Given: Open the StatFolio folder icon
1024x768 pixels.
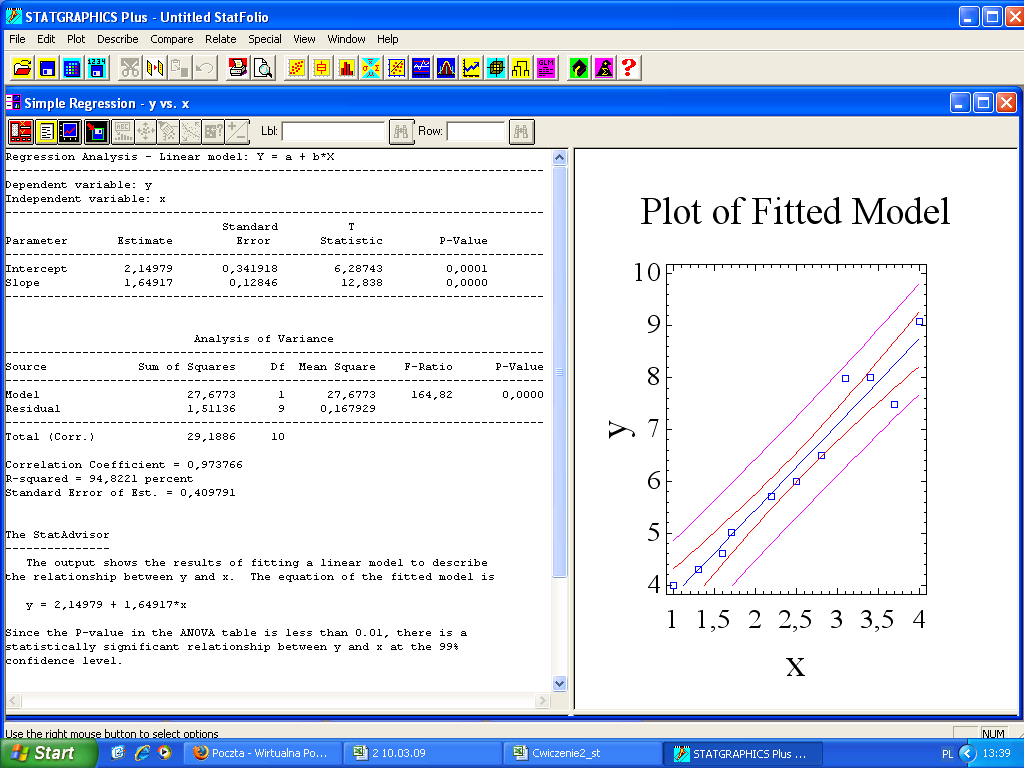Looking at the screenshot, I should pos(22,68).
